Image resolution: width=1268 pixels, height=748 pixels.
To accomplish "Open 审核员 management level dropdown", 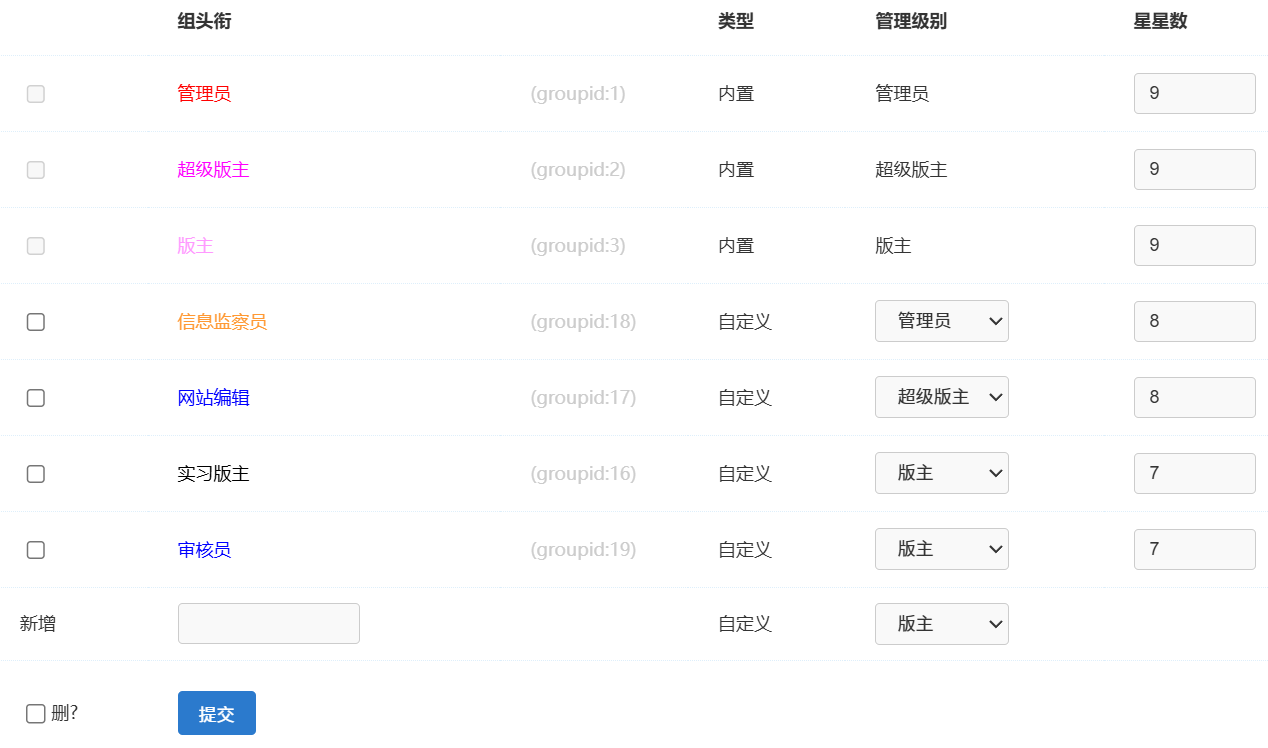I will 941,550.
